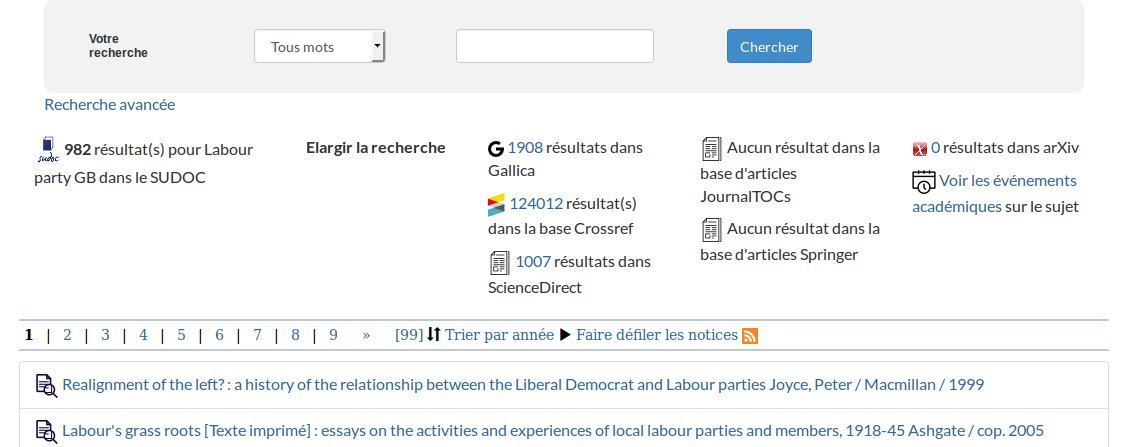Click the record icon beside Labour's grass roots
Screen dimensions: 1127x447
tap(47, 432)
